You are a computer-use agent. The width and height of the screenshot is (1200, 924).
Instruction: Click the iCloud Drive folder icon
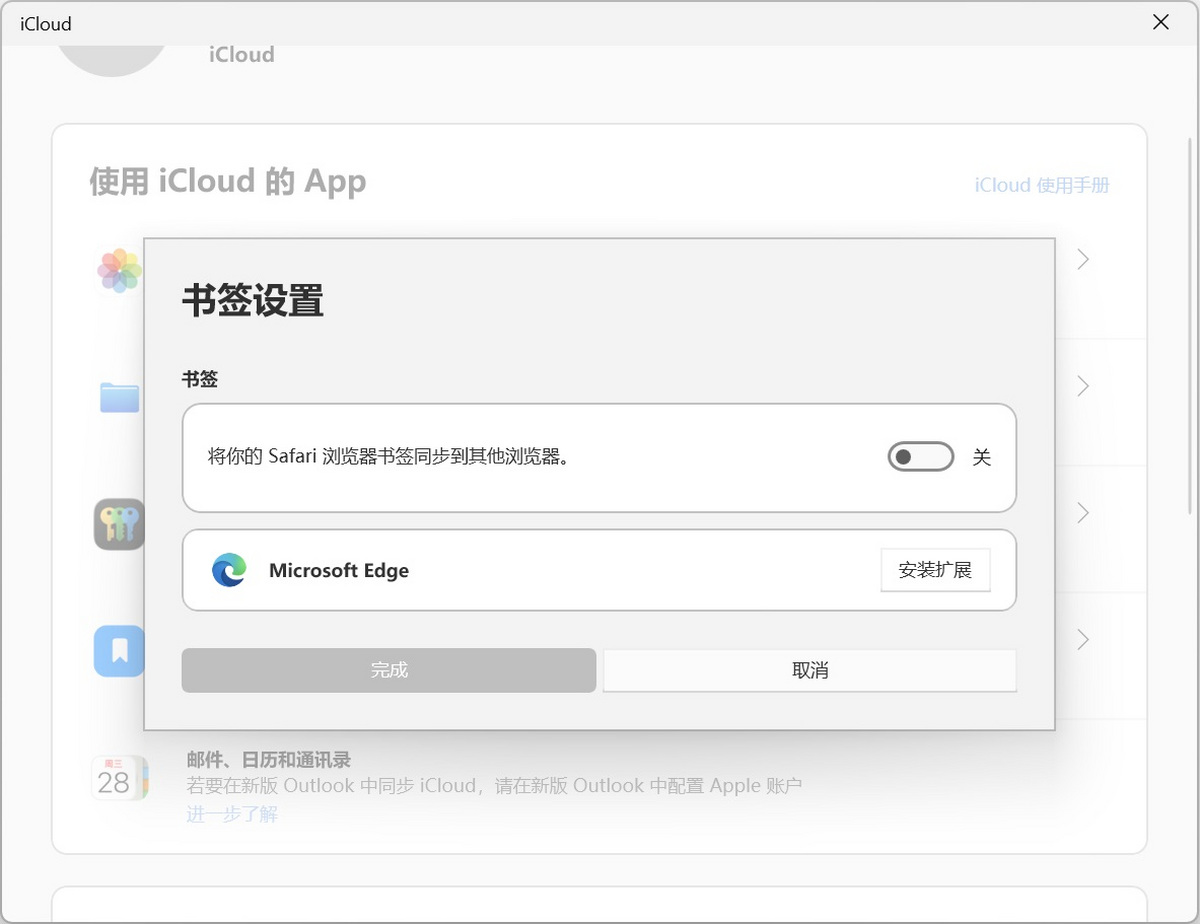click(x=118, y=397)
